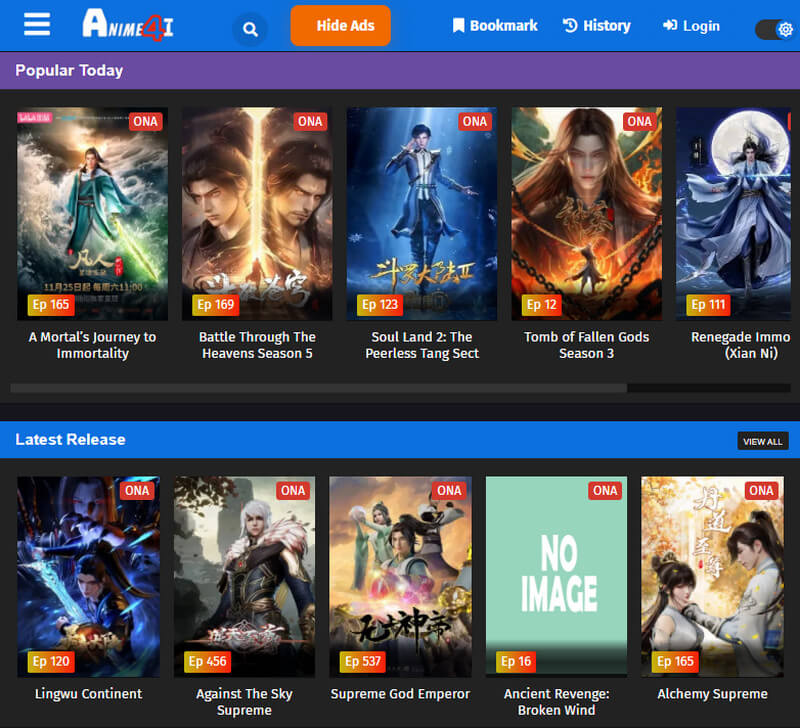Image resolution: width=800 pixels, height=728 pixels.
Task: Open Supreme God Emperor poster
Action: click(401, 576)
